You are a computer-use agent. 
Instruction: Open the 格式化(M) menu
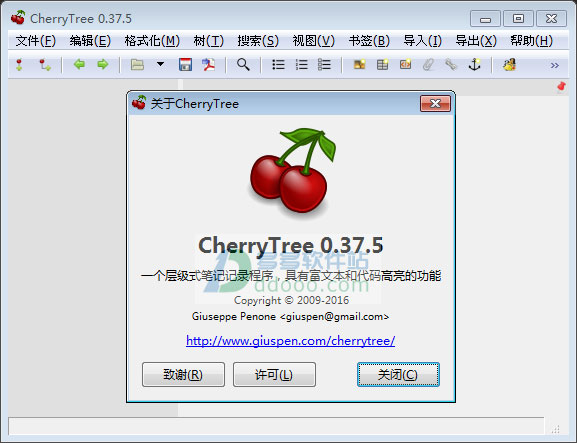pos(152,40)
